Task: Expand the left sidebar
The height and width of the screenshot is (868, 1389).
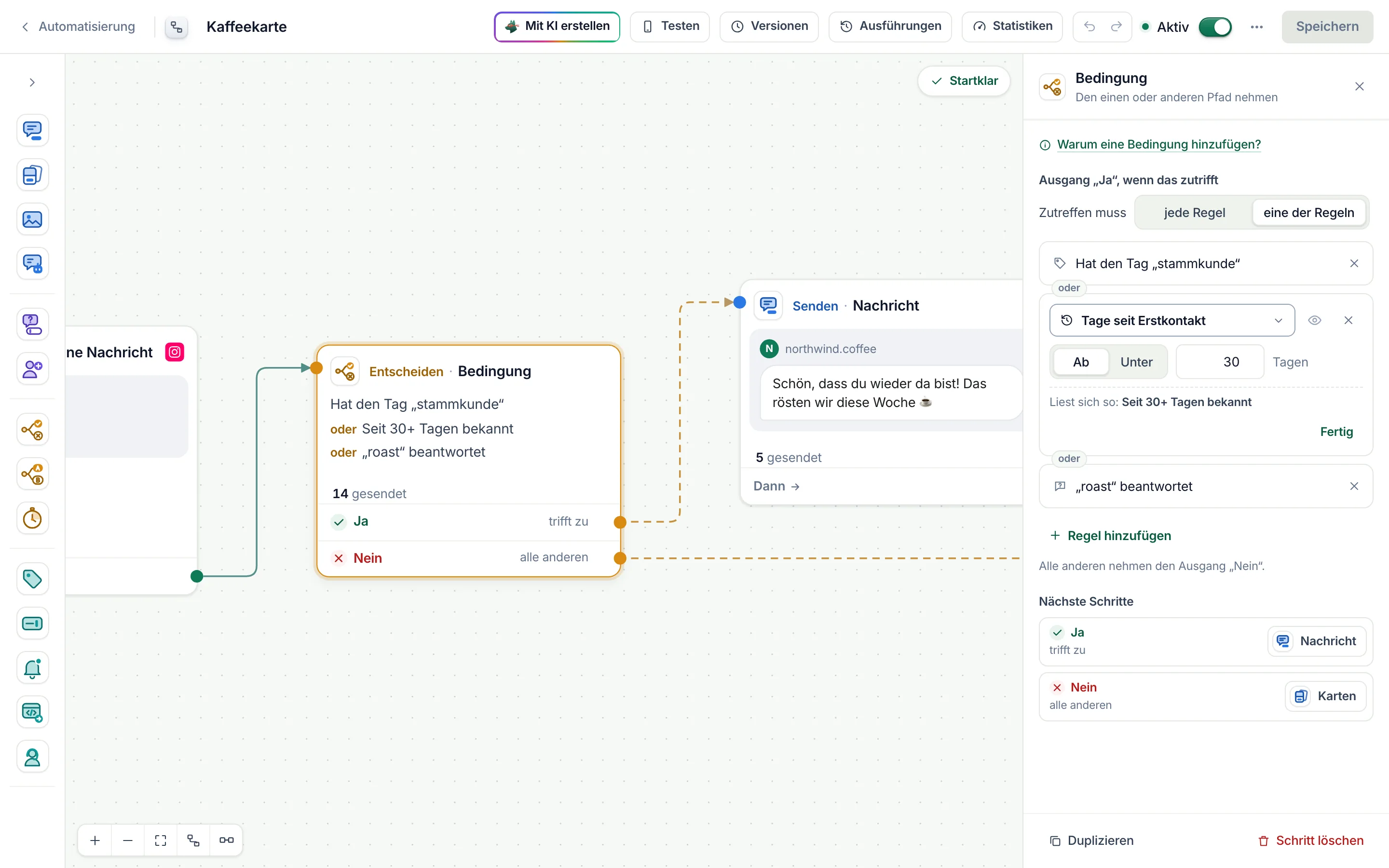Action: [x=32, y=82]
